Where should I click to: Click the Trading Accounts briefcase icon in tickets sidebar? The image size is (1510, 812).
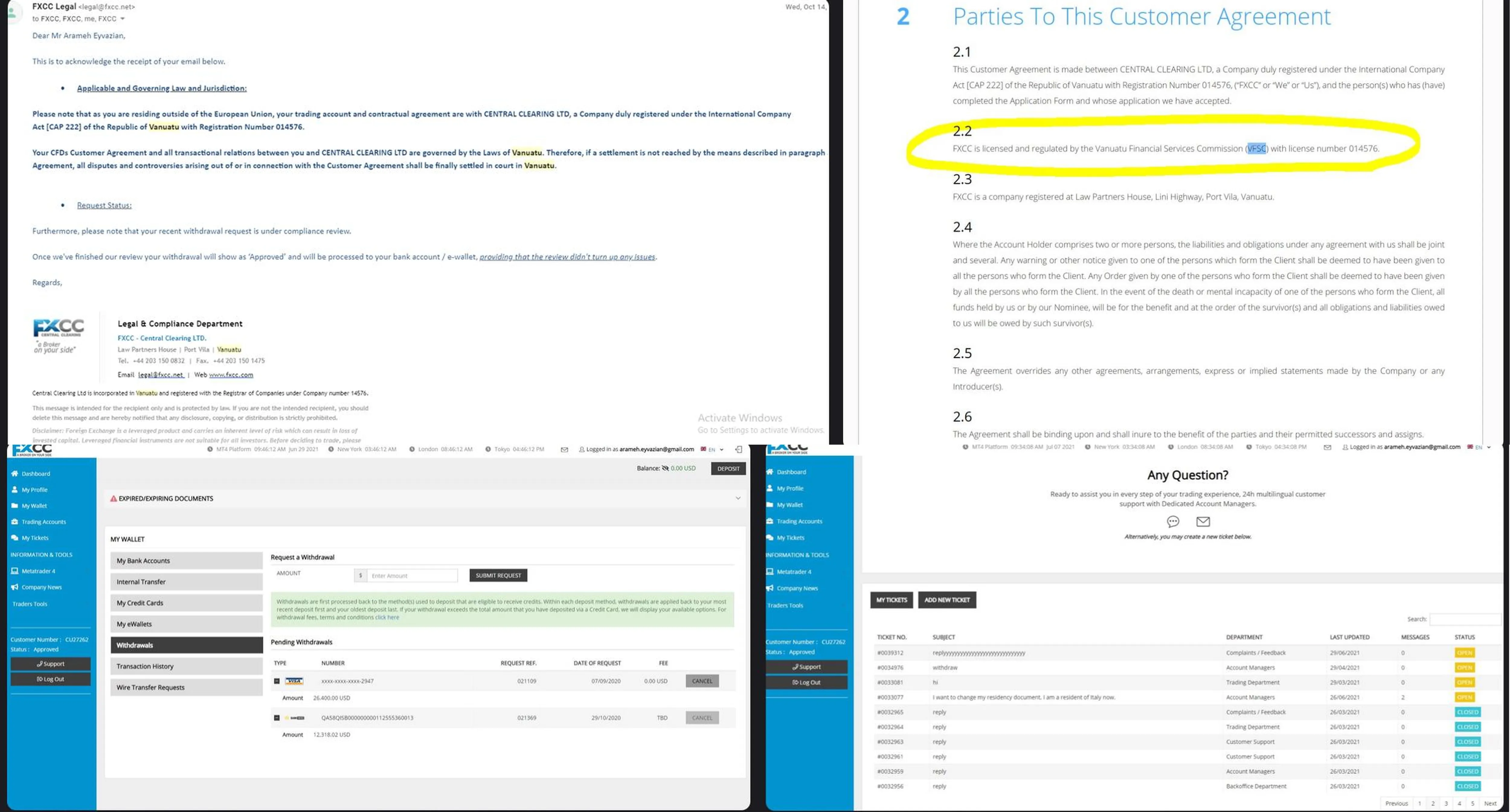770,521
